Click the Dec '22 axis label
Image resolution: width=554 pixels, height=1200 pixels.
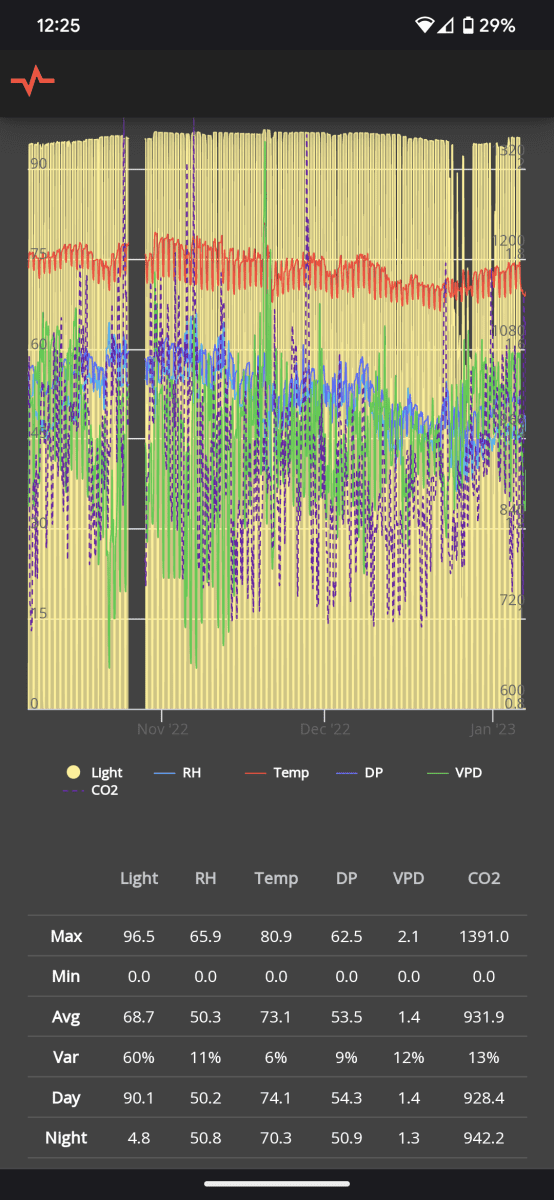326,729
